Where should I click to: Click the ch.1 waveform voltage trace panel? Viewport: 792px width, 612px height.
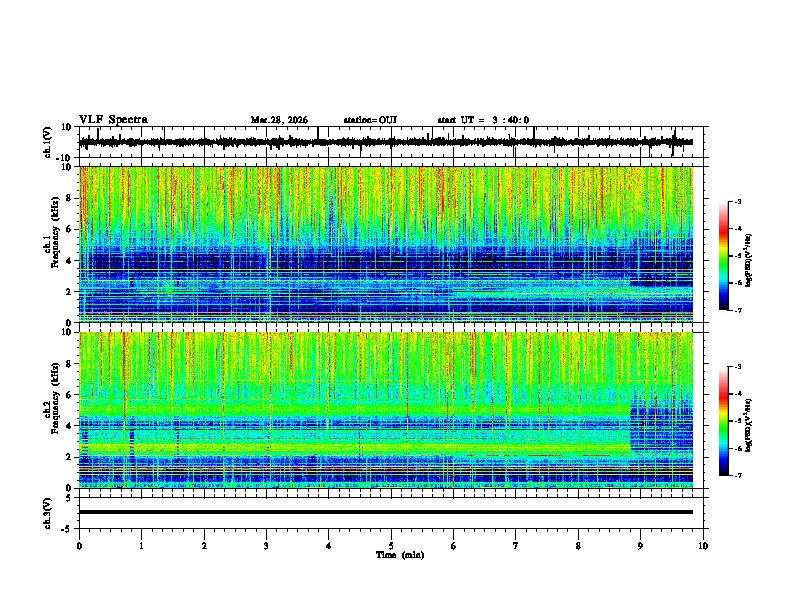(393, 142)
